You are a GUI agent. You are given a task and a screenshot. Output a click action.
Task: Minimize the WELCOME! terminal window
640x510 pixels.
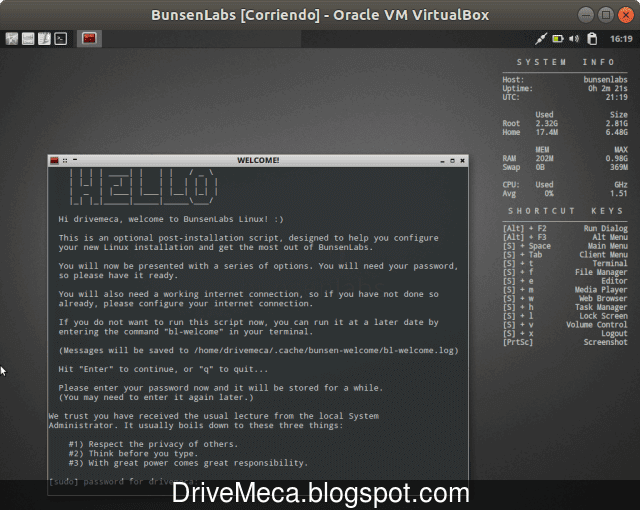(442, 161)
